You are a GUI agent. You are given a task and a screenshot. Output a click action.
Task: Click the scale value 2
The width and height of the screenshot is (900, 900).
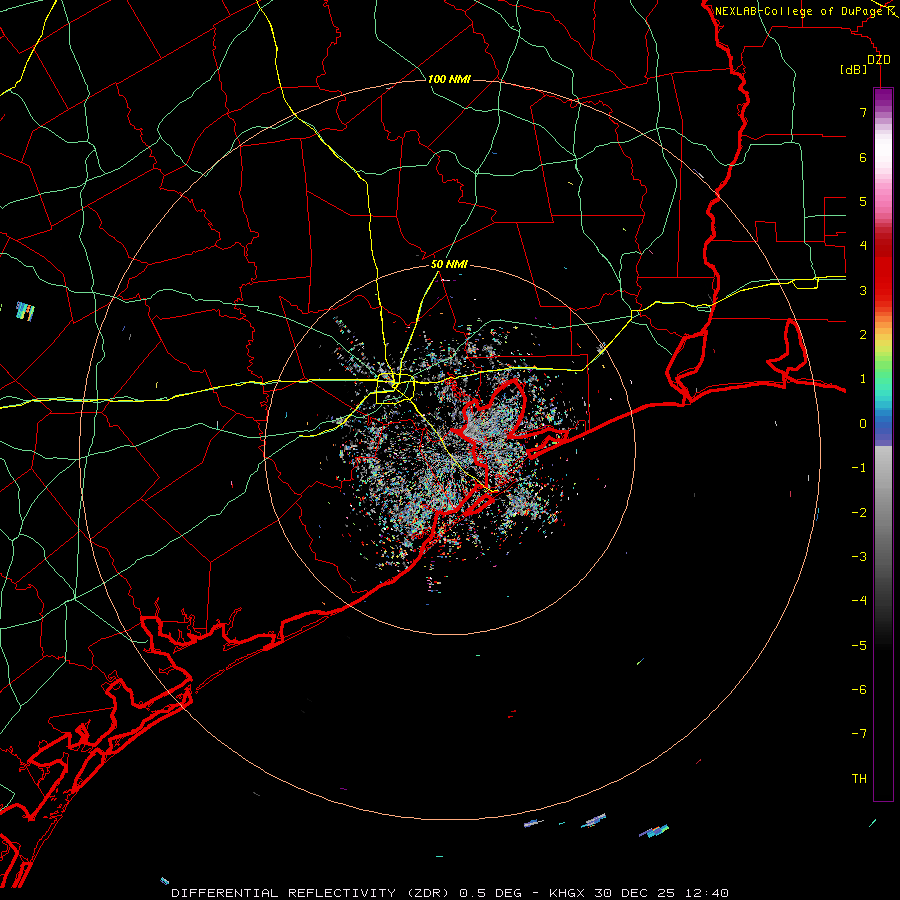pyautogui.click(x=863, y=335)
